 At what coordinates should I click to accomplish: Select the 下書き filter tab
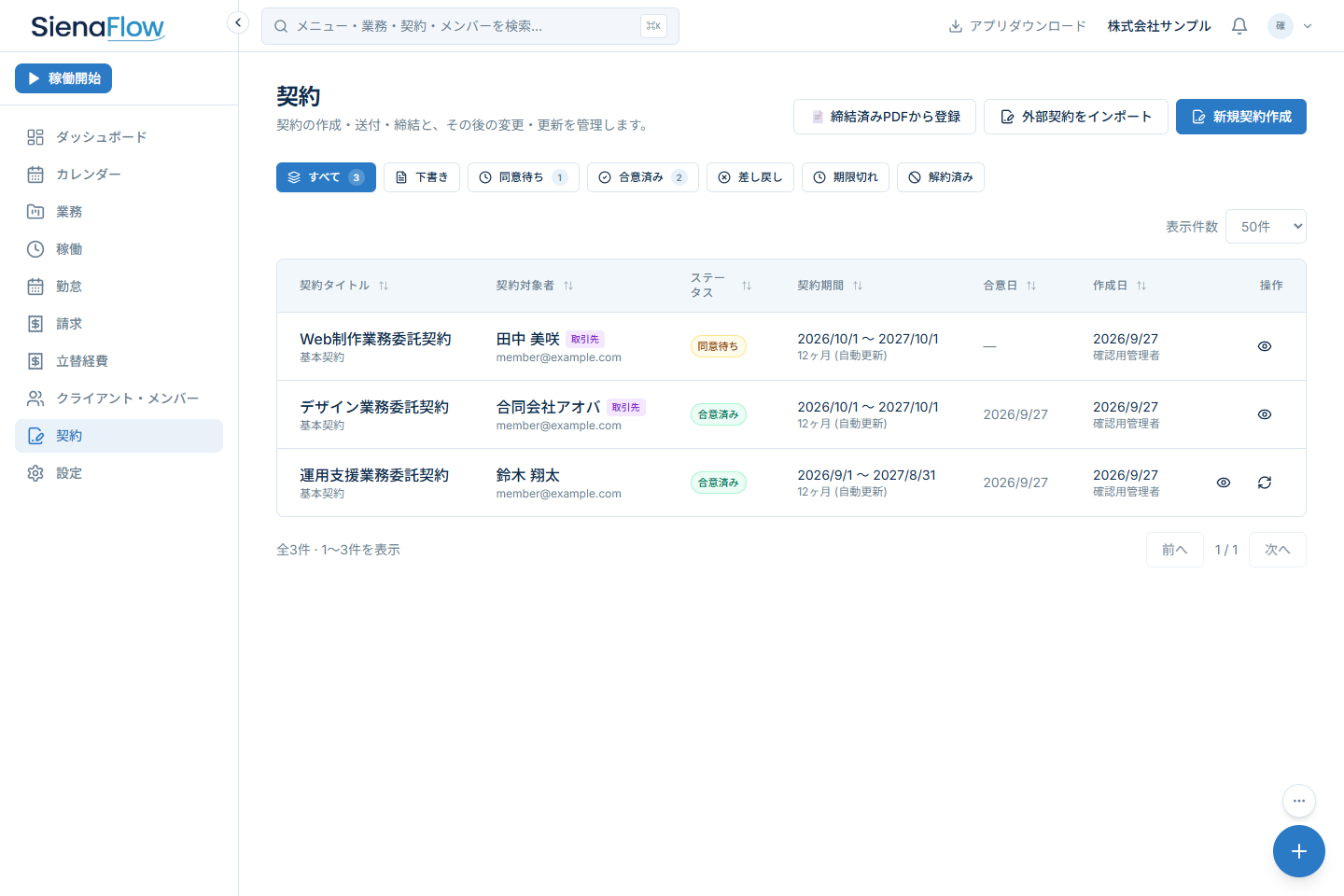(422, 177)
